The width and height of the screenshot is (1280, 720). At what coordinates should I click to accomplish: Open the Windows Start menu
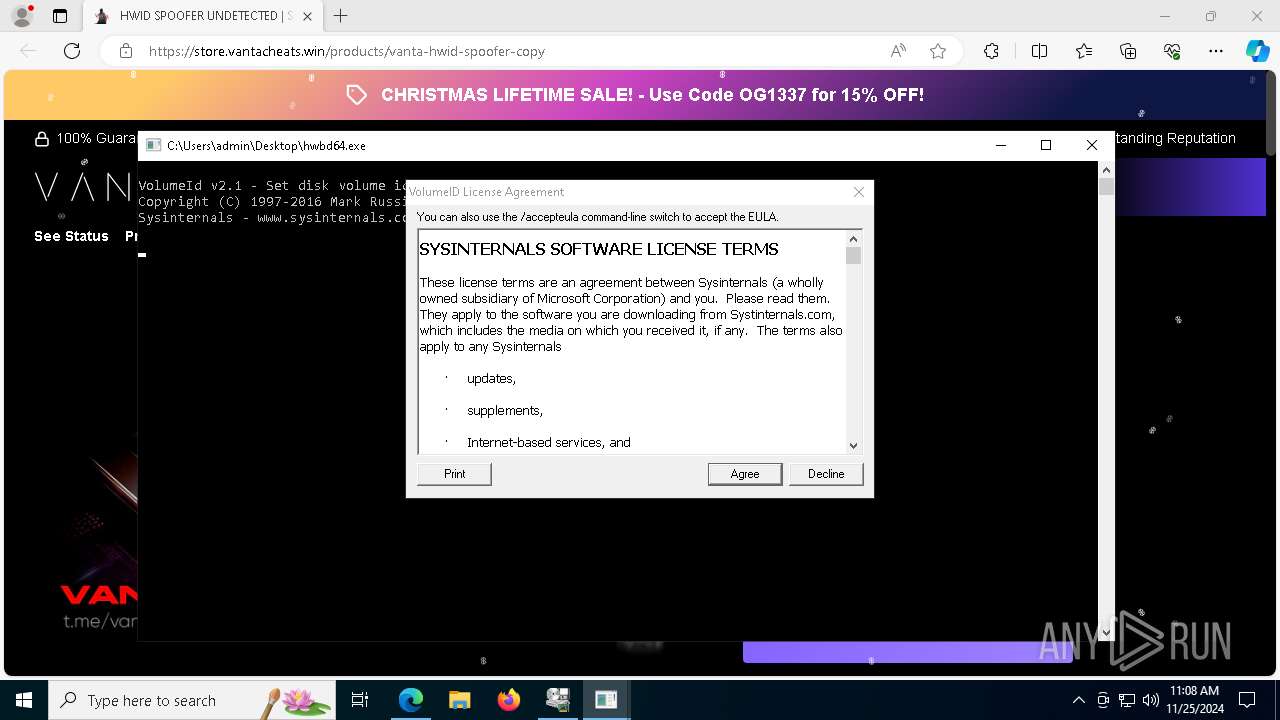[24, 700]
